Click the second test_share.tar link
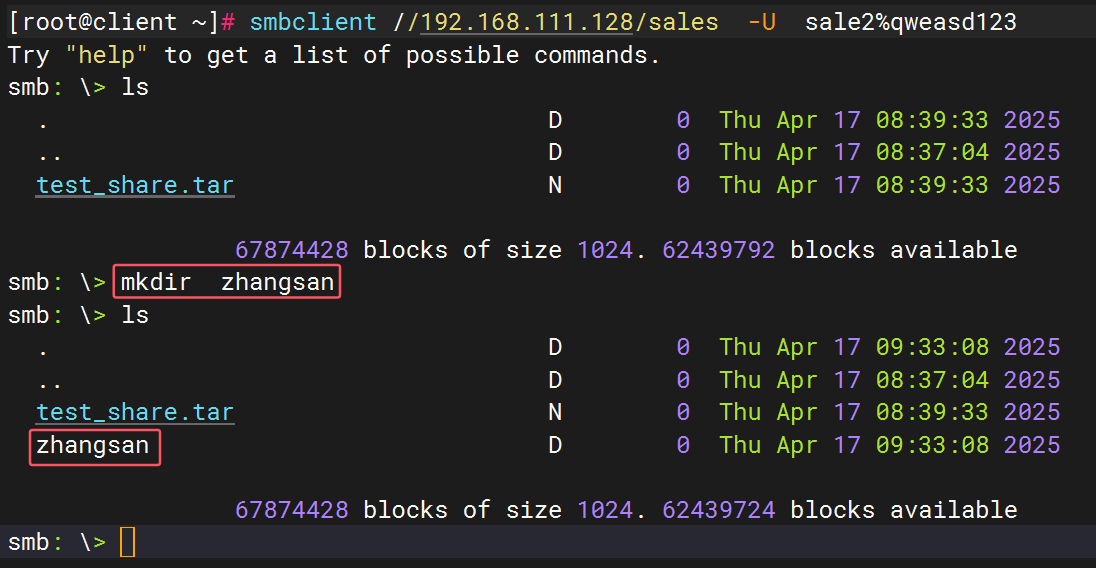The height and width of the screenshot is (568, 1096). pos(135,412)
